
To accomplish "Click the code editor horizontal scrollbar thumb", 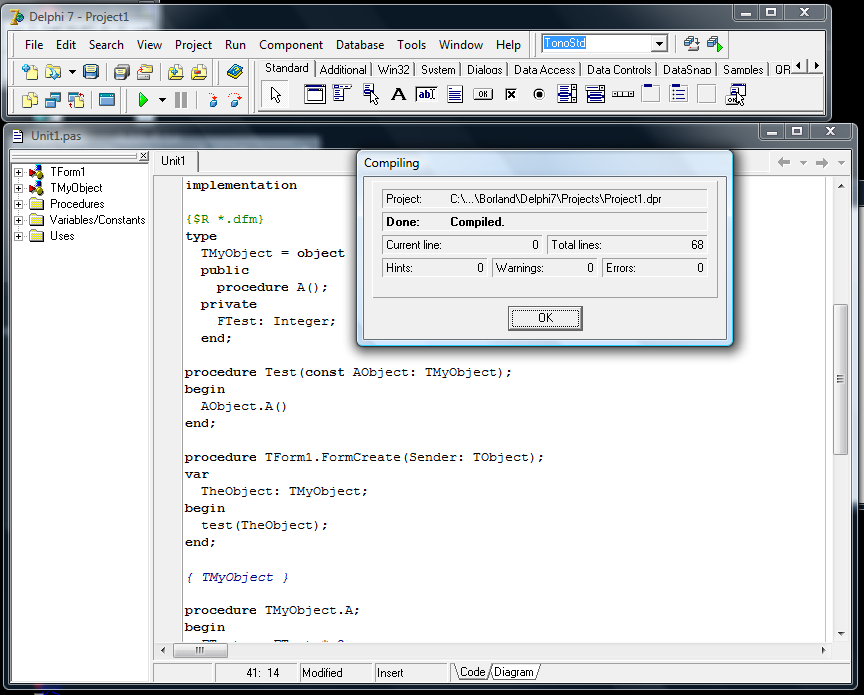I will pyautogui.click(x=200, y=650).
